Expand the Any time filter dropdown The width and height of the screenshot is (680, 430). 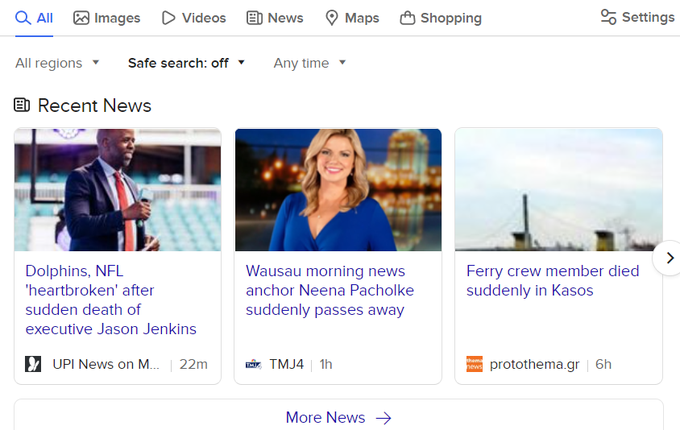point(310,63)
